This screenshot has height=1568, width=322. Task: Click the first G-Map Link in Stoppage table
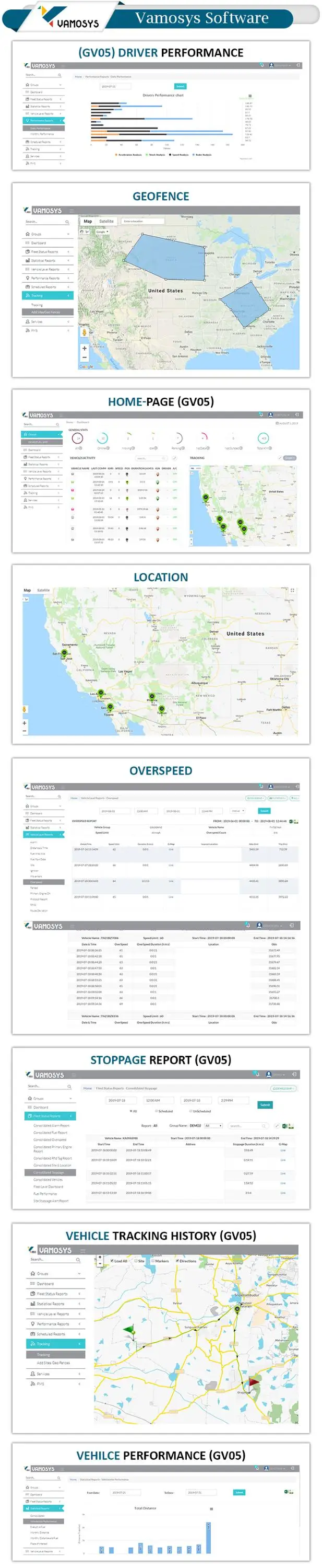coord(282,1150)
